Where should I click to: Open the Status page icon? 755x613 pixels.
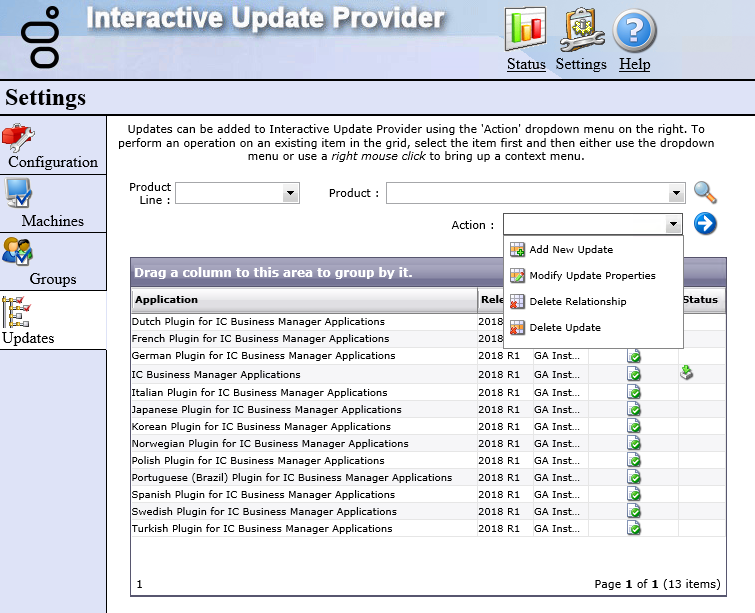tap(526, 30)
